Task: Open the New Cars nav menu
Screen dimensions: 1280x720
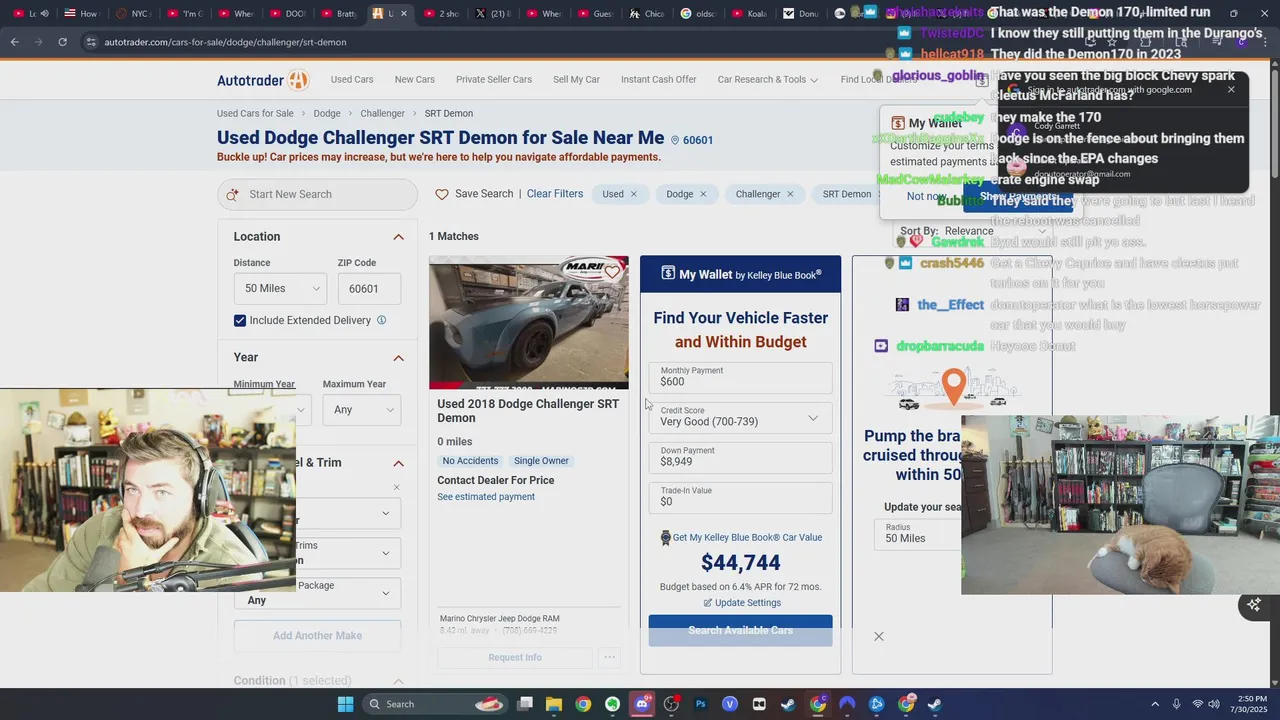Action: pos(414,80)
